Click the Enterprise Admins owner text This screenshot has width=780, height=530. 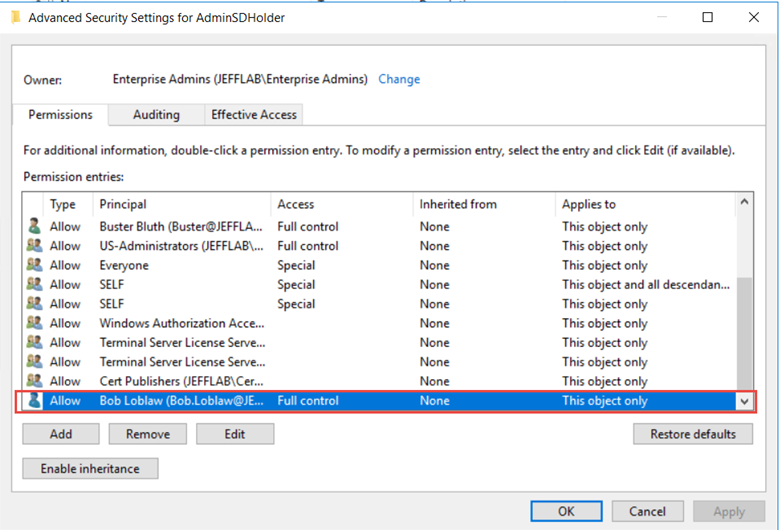click(240, 79)
